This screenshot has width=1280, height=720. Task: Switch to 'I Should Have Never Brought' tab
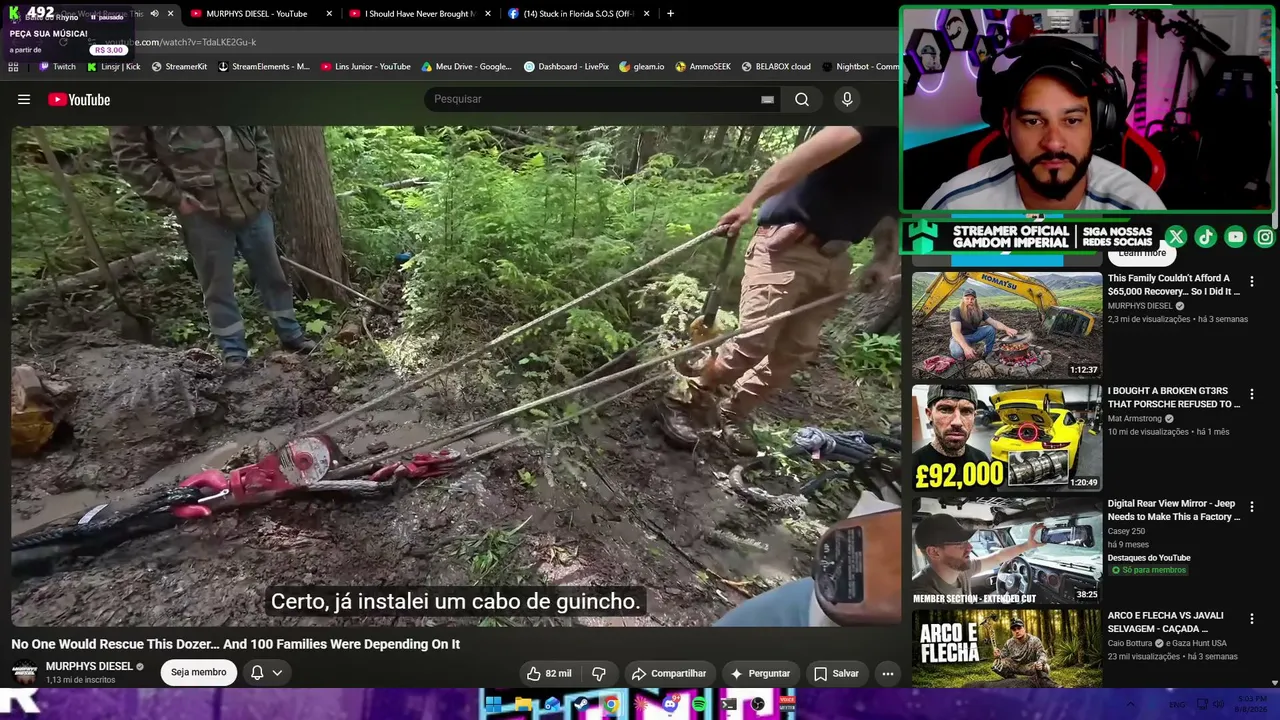[x=418, y=14]
